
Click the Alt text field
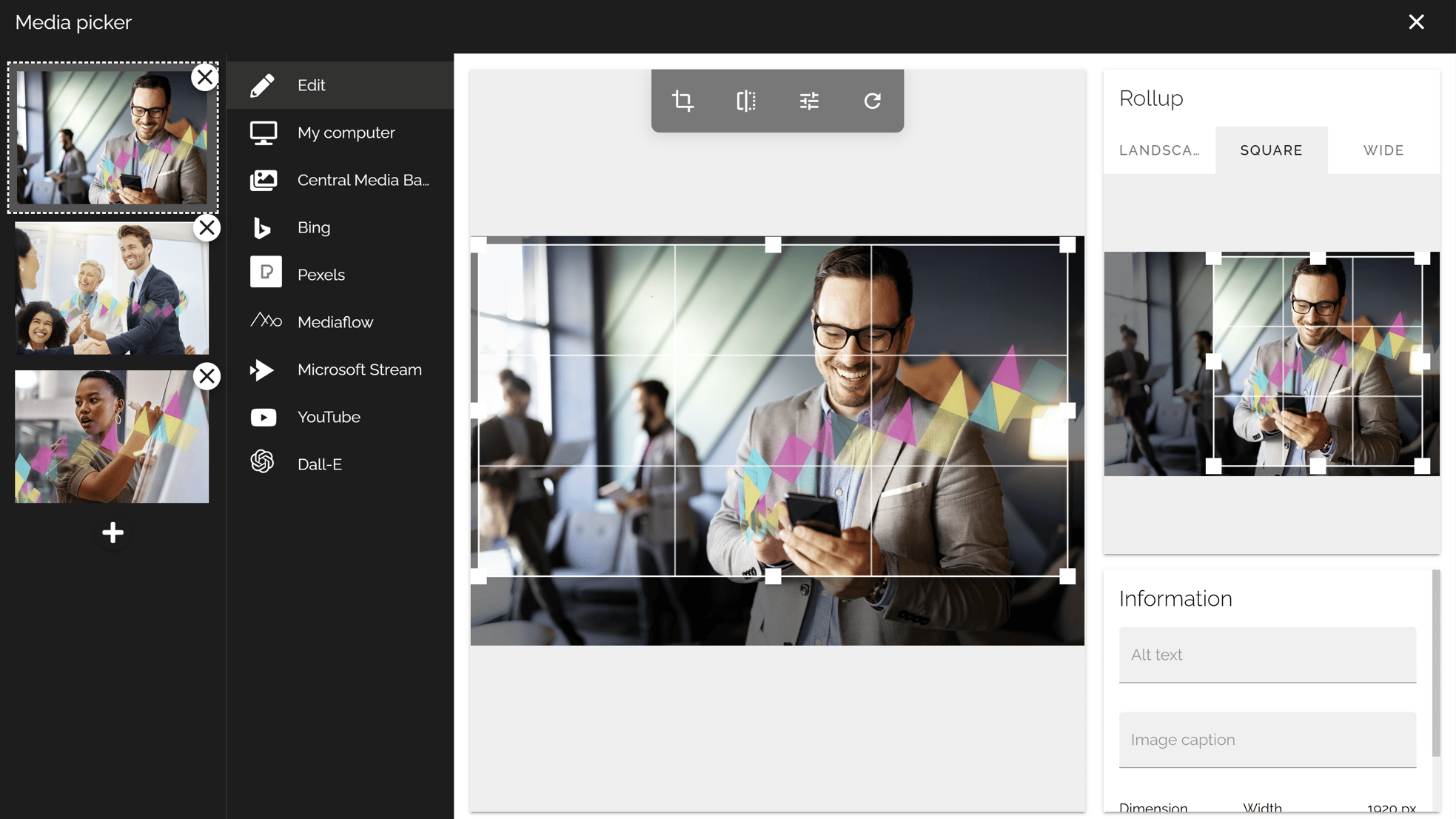(1267, 655)
